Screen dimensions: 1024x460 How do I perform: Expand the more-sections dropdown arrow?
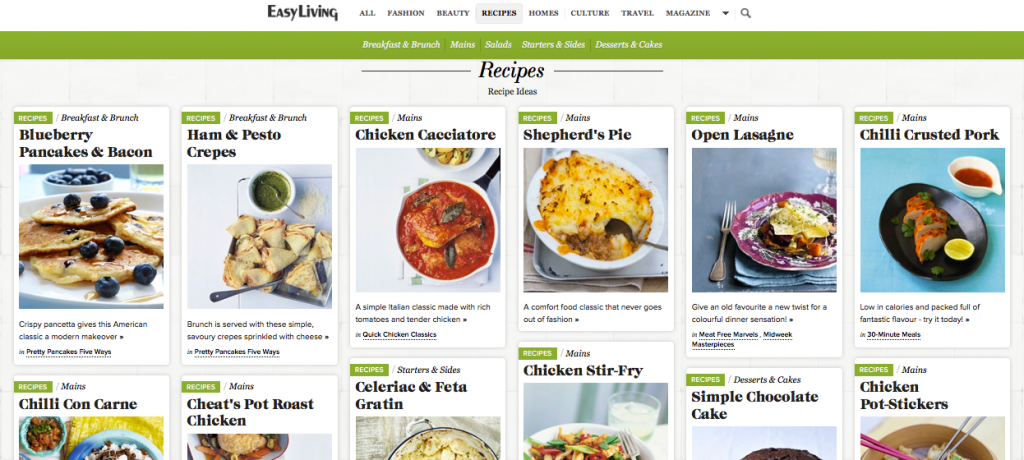725,13
